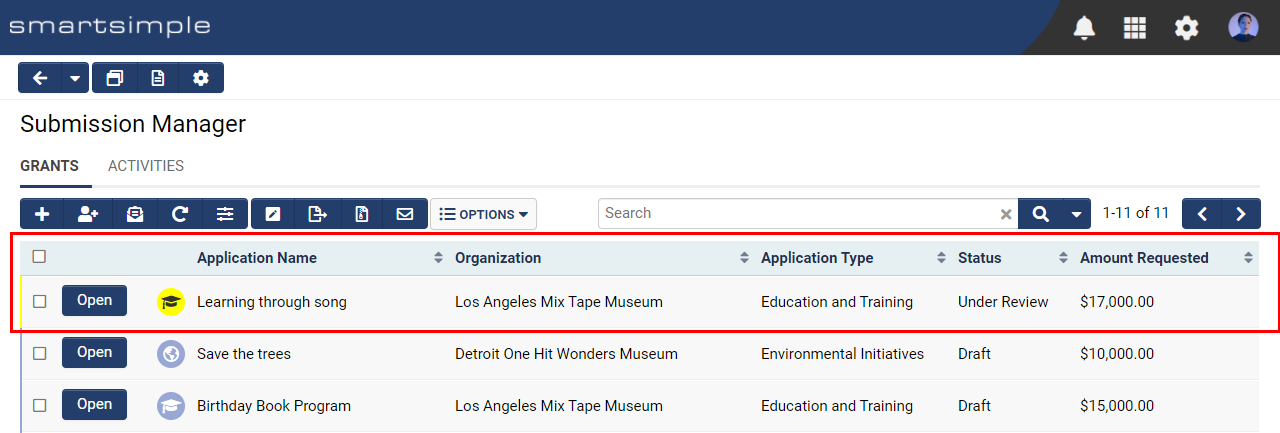1280x433 pixels.
Task: Toggle the select-all checkbox in the table header
Action: point(40,257)
